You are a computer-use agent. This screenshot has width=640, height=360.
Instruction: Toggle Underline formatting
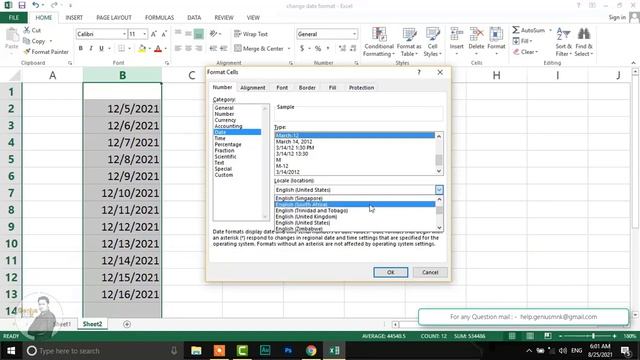point(101,49)
